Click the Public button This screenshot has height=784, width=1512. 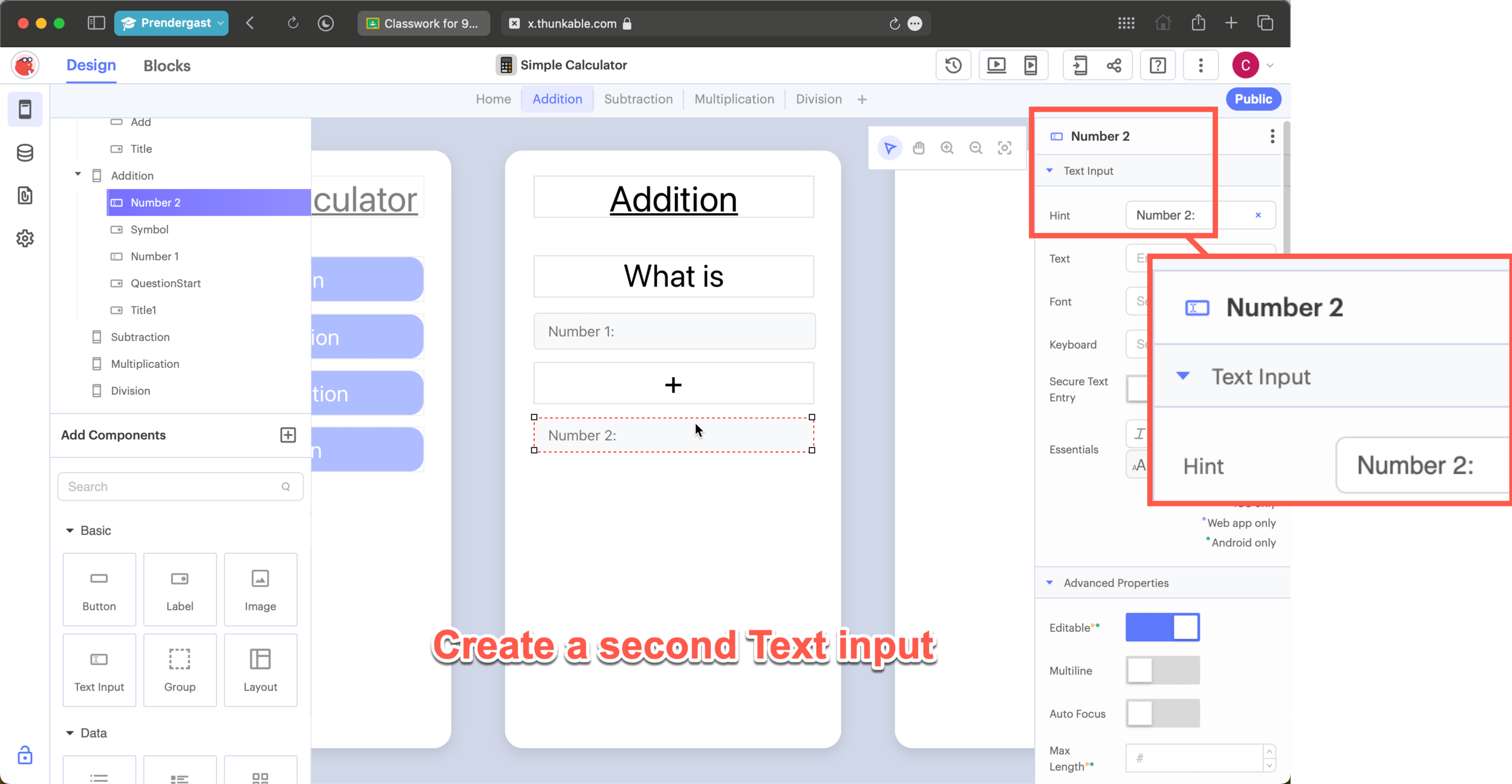coord(1253,99)
